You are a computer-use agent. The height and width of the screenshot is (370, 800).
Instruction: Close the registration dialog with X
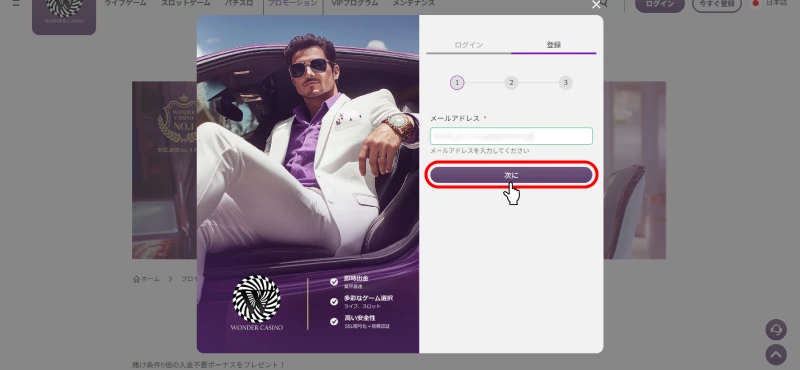[596, 5]
